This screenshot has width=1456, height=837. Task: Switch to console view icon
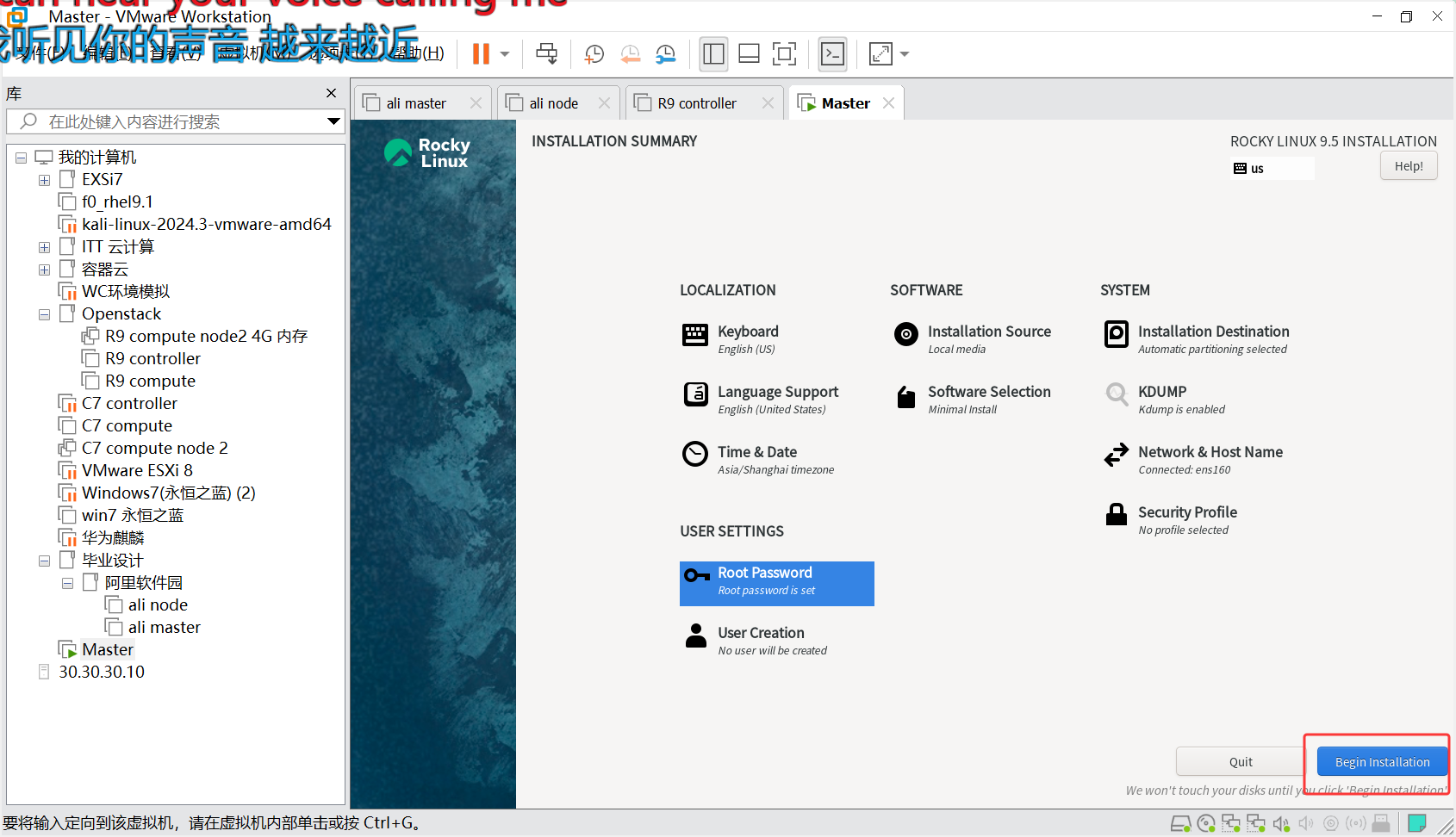point(832,54)
